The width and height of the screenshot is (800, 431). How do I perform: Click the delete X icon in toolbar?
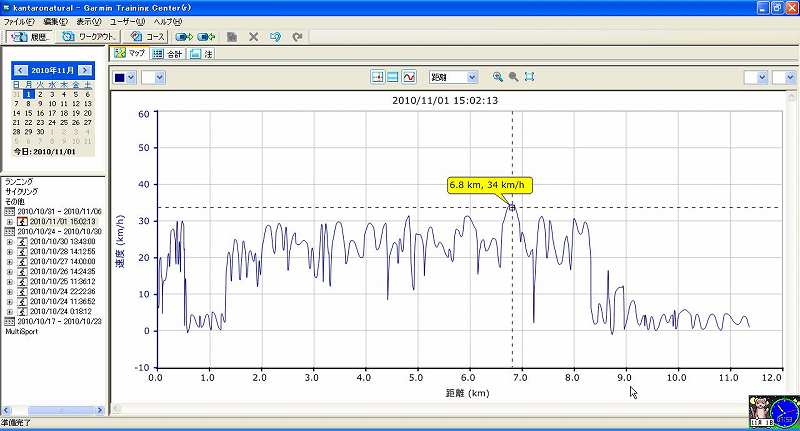254,37
